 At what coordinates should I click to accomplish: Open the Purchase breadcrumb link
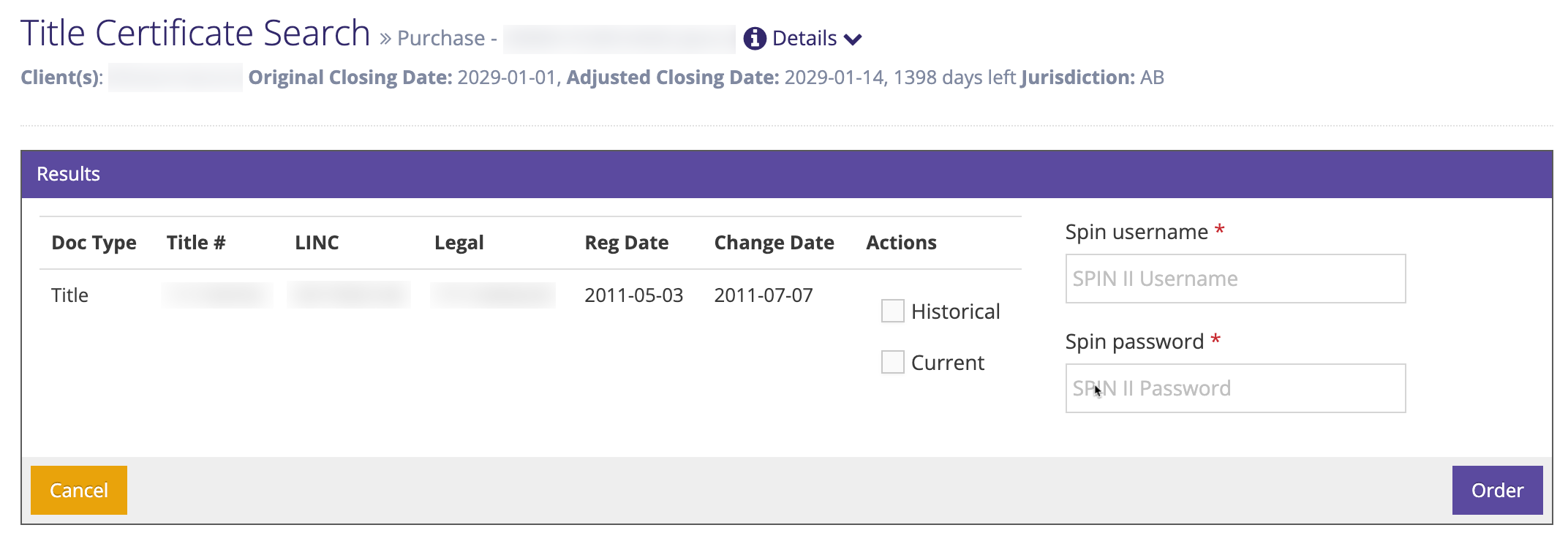click(441, 38)
